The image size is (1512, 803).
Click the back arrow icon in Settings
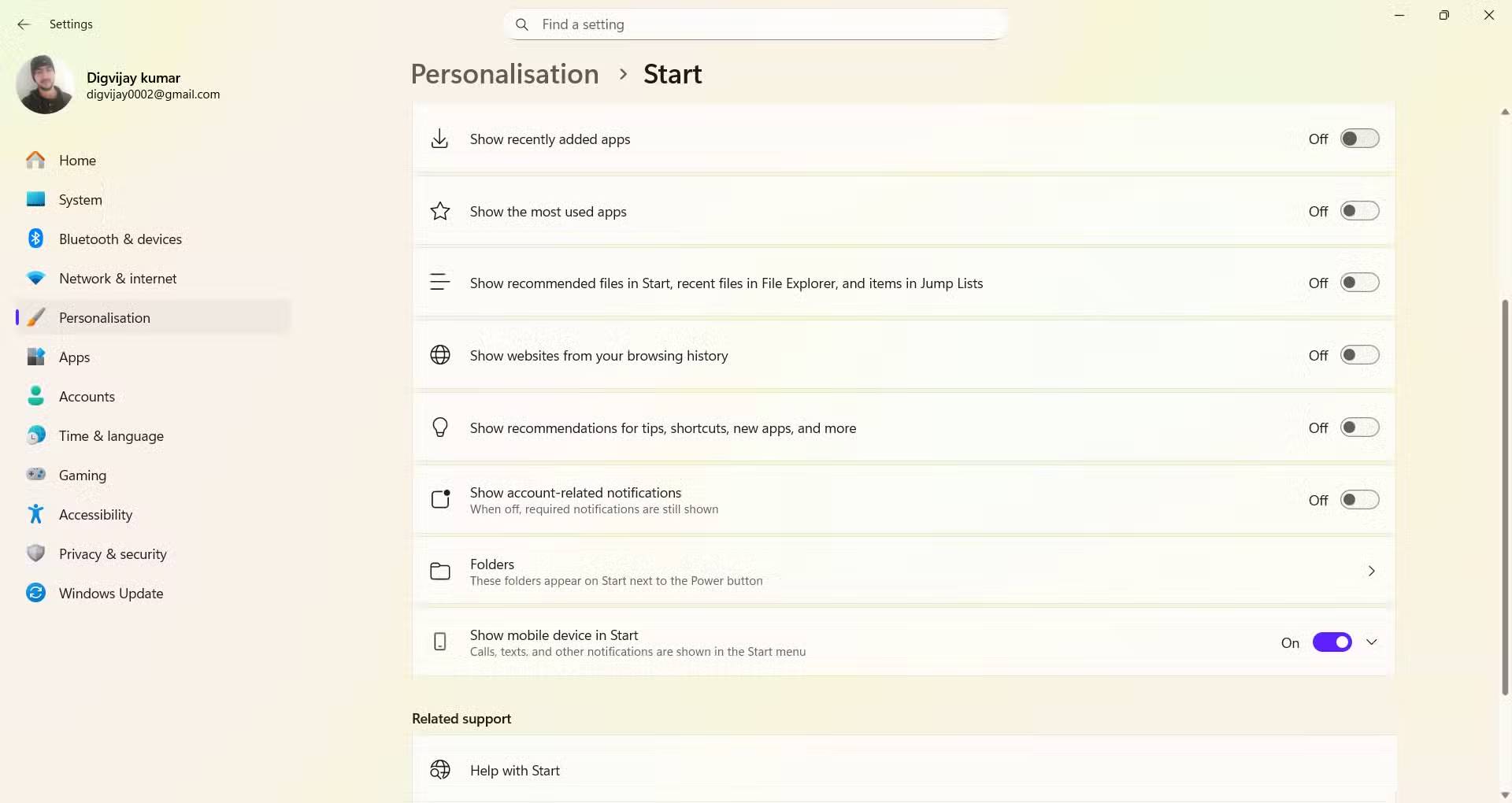[24, 24]
